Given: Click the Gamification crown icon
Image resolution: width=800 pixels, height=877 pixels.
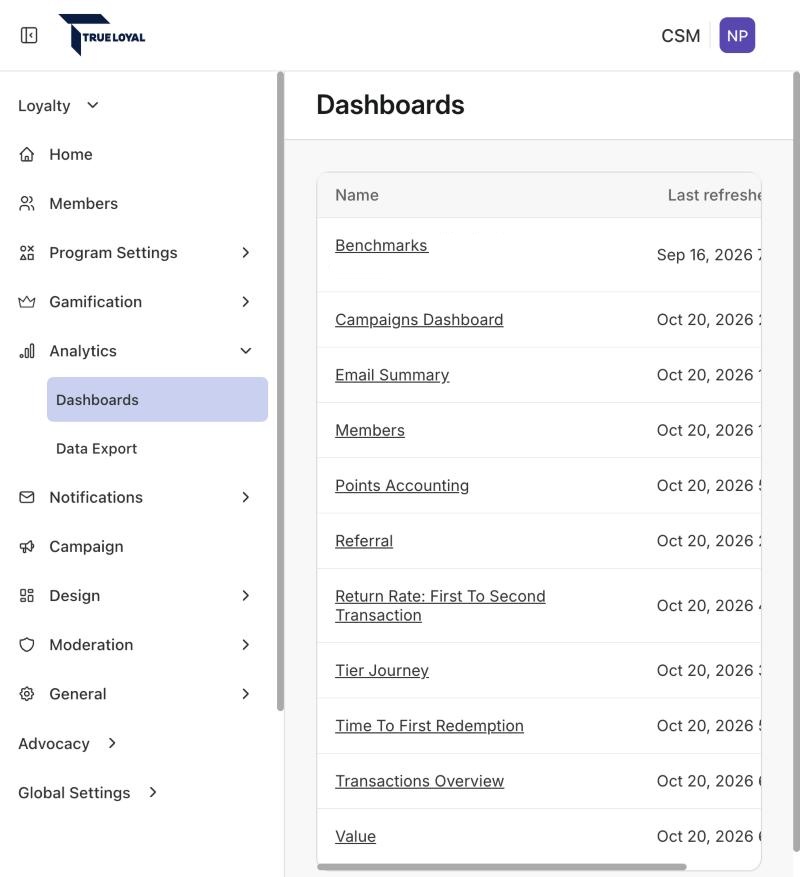Looking at the screenshot, I should 27,302.
